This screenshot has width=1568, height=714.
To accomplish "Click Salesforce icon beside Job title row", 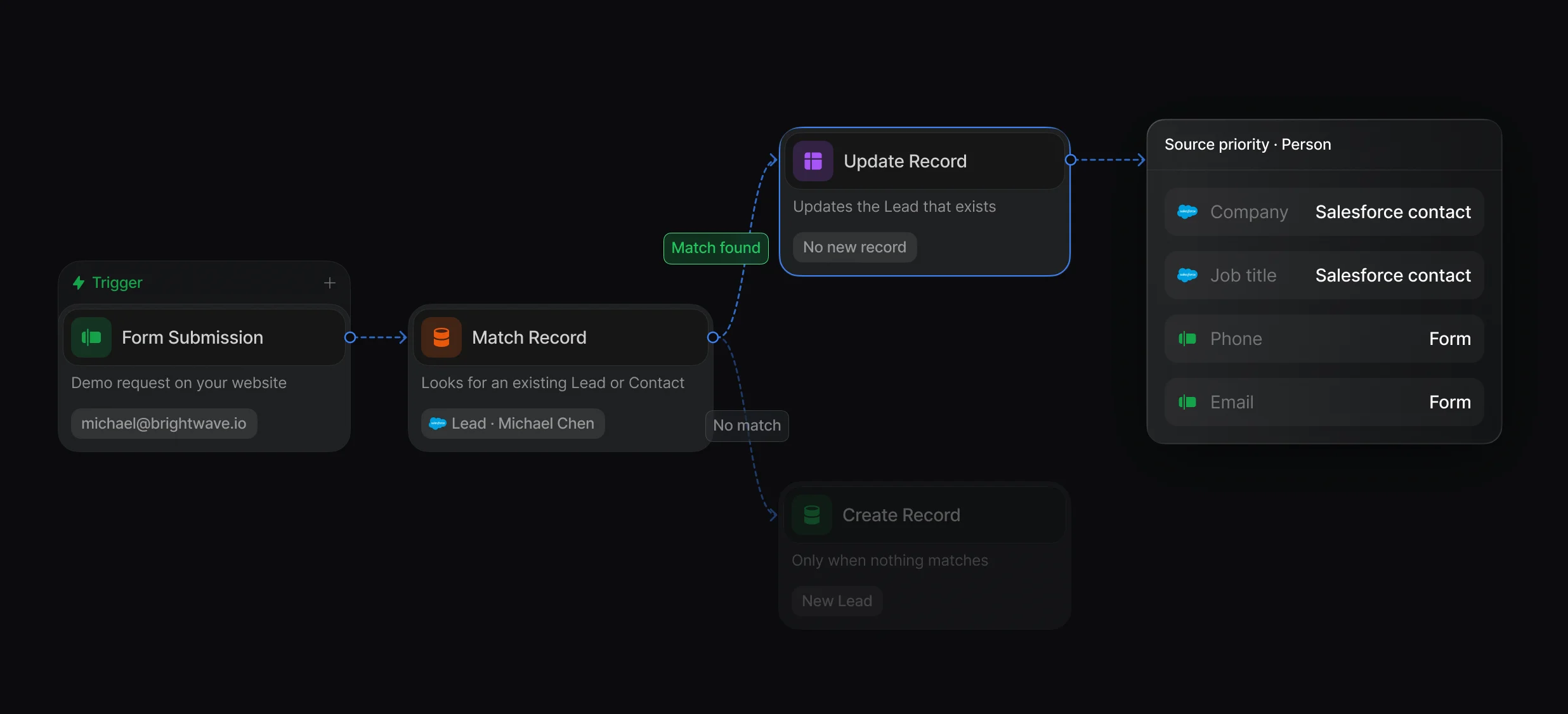I will (1187, 275).
